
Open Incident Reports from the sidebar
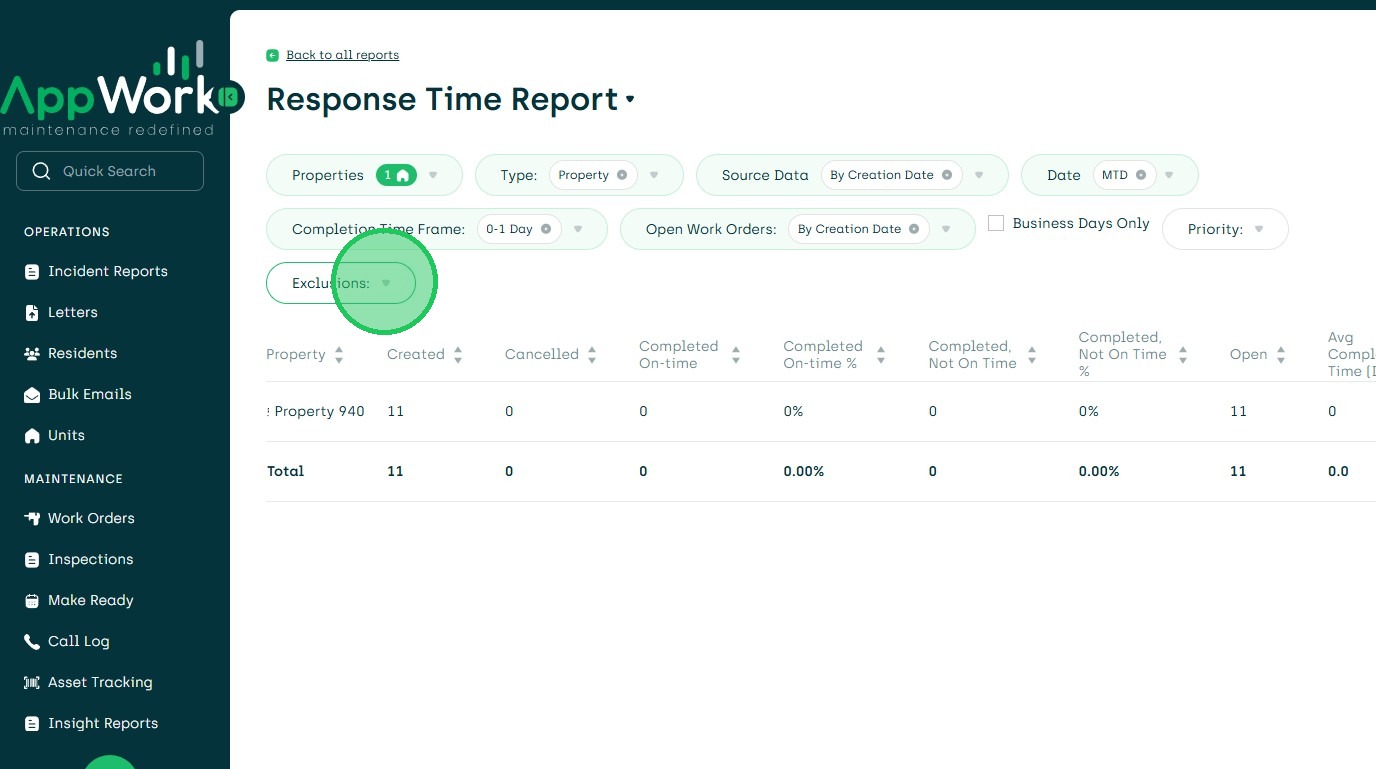click(x=108, y=272)
